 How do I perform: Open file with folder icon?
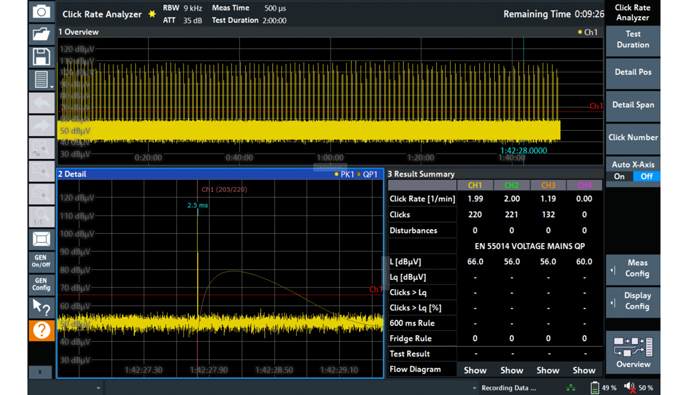pos(41,34)
